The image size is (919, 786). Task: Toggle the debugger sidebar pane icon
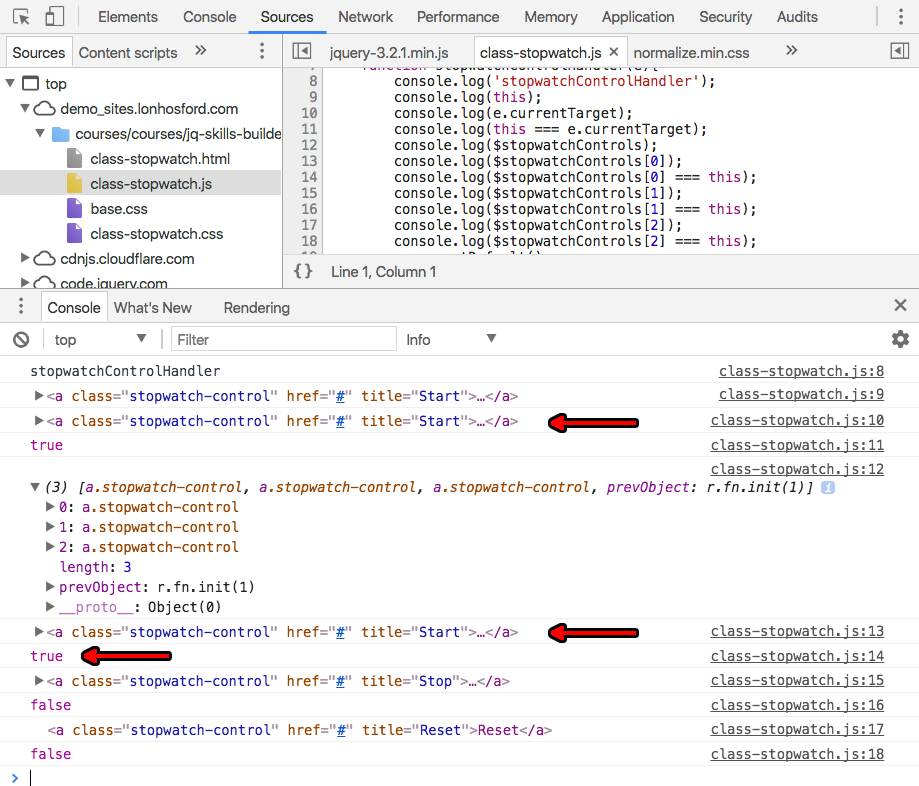point(900,51)
